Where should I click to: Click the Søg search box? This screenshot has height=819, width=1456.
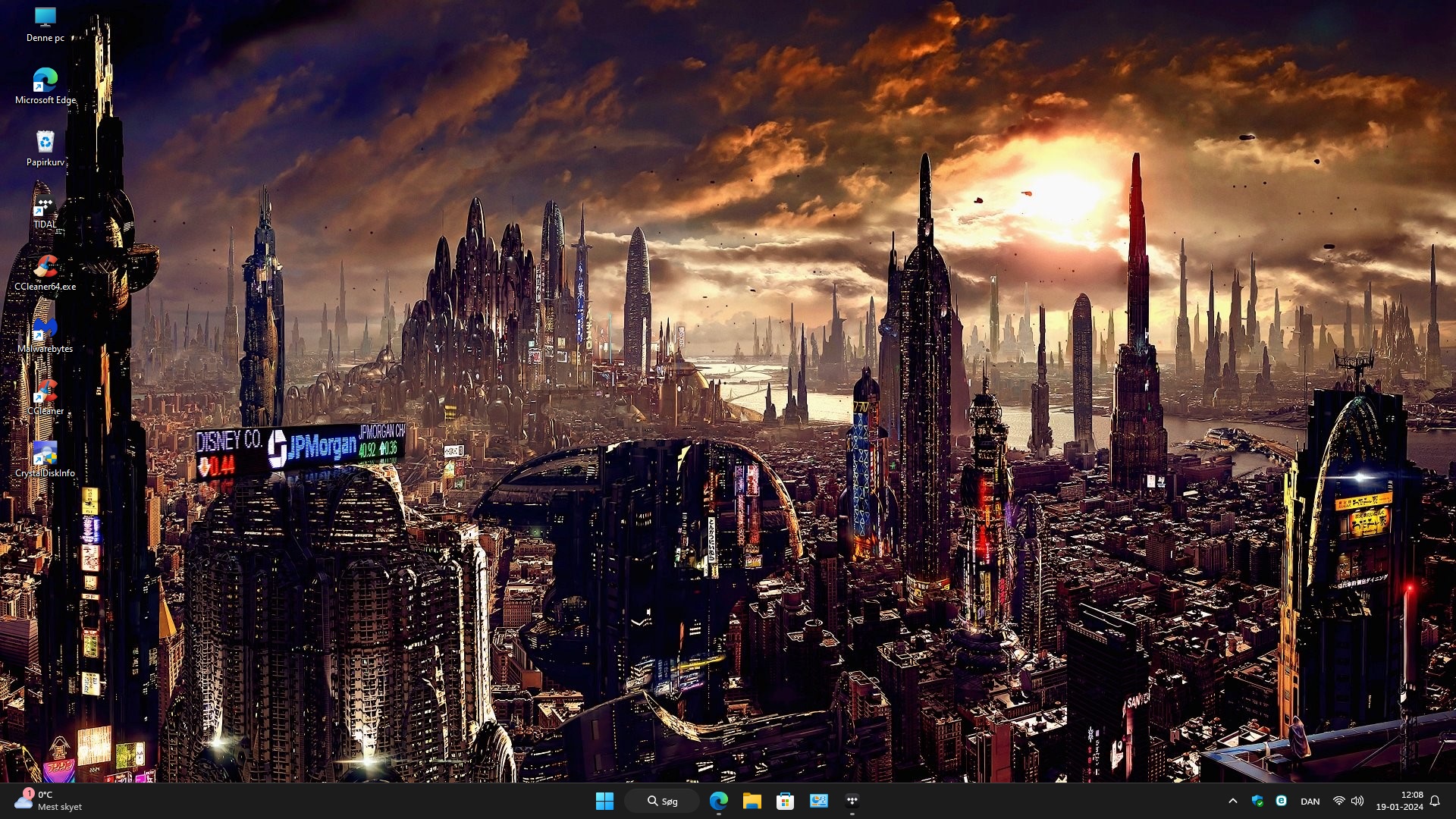coord(662,801)
